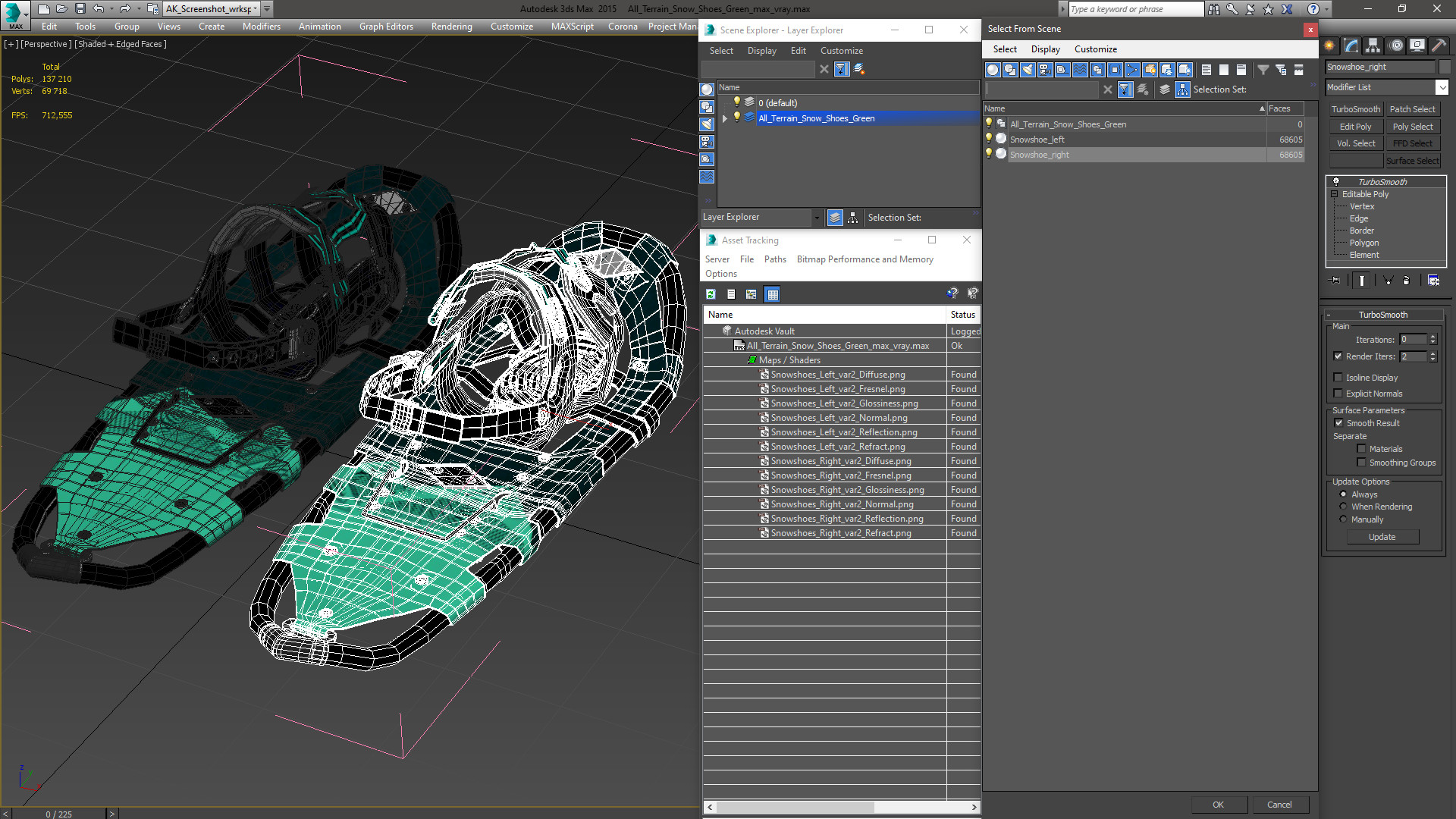Expand the All_Terrain_Snow_Shoes_Green layer

(724, 118)
